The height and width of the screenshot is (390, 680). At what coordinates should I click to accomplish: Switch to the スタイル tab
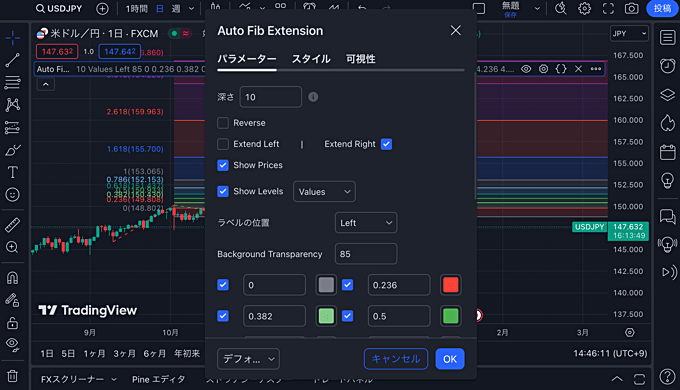pyautogui.click(x=311, y=59)
